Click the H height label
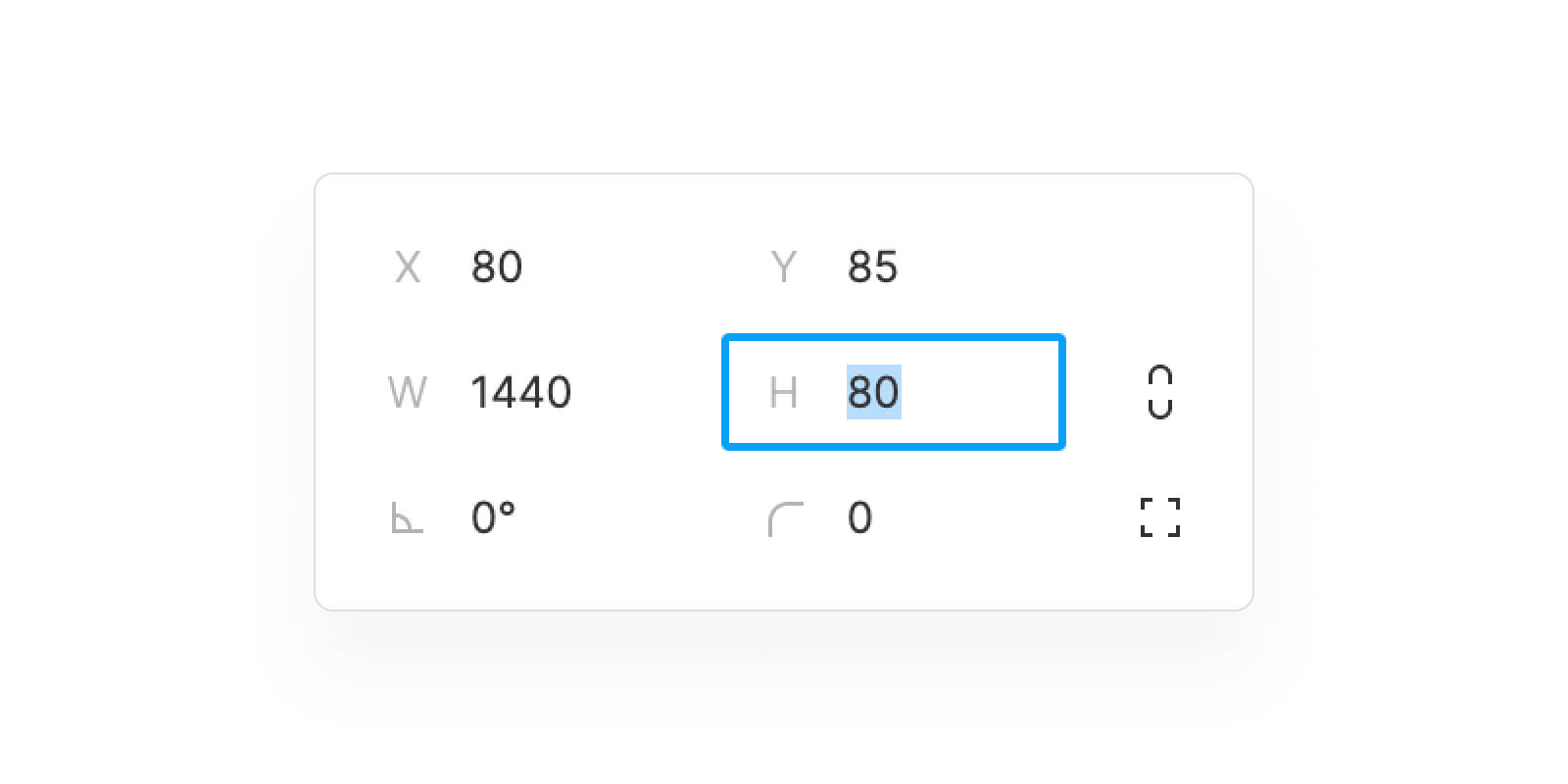This screenshot has width=1568, height=784. (x=784, y=392)
